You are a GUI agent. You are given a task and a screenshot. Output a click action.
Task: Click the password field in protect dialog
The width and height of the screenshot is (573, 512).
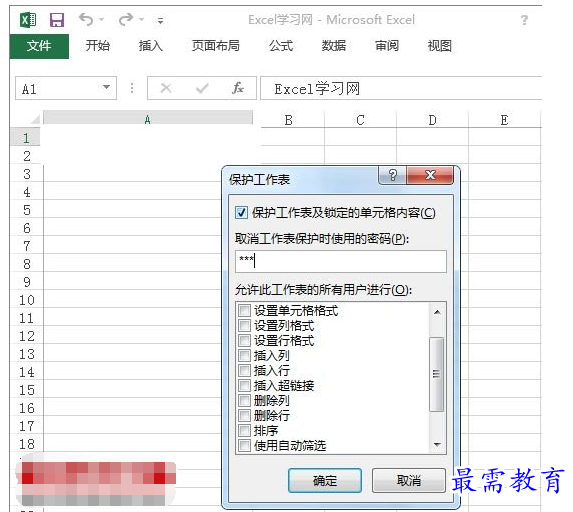click(341, 261)
